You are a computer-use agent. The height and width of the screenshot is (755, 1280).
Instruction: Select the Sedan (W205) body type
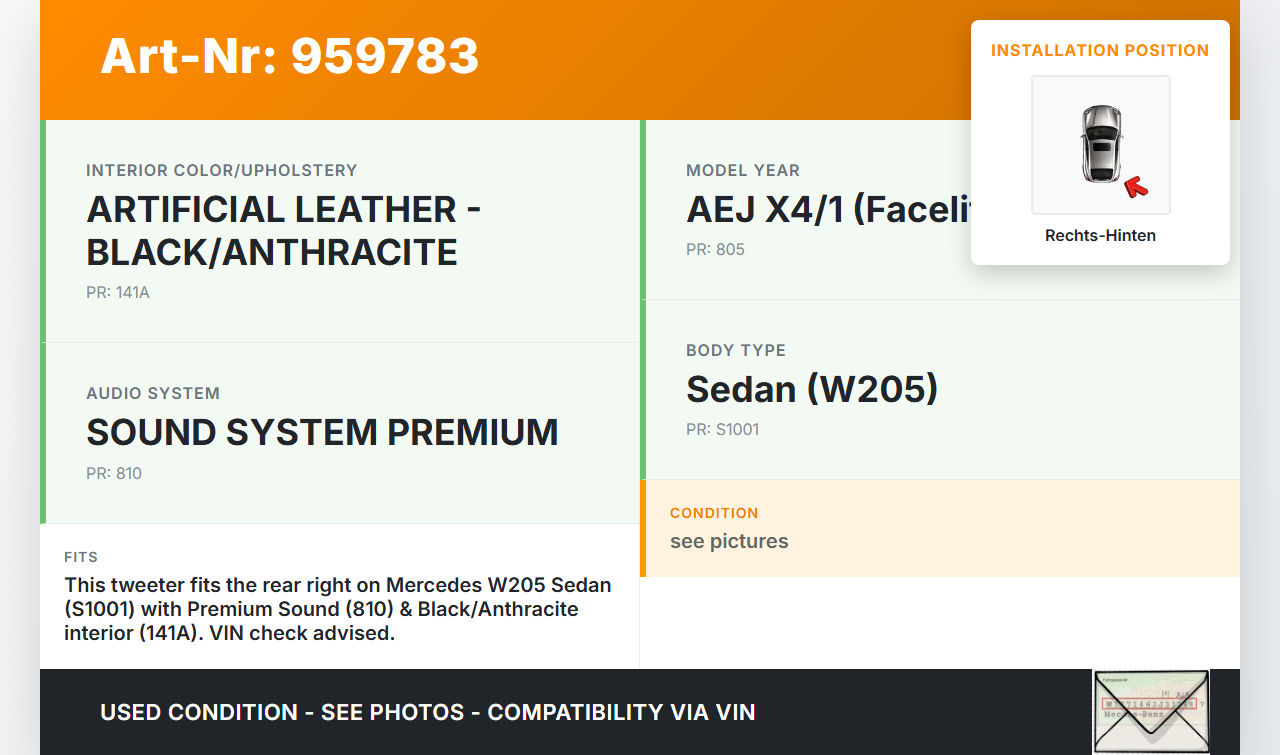click(x=812, y=389)
